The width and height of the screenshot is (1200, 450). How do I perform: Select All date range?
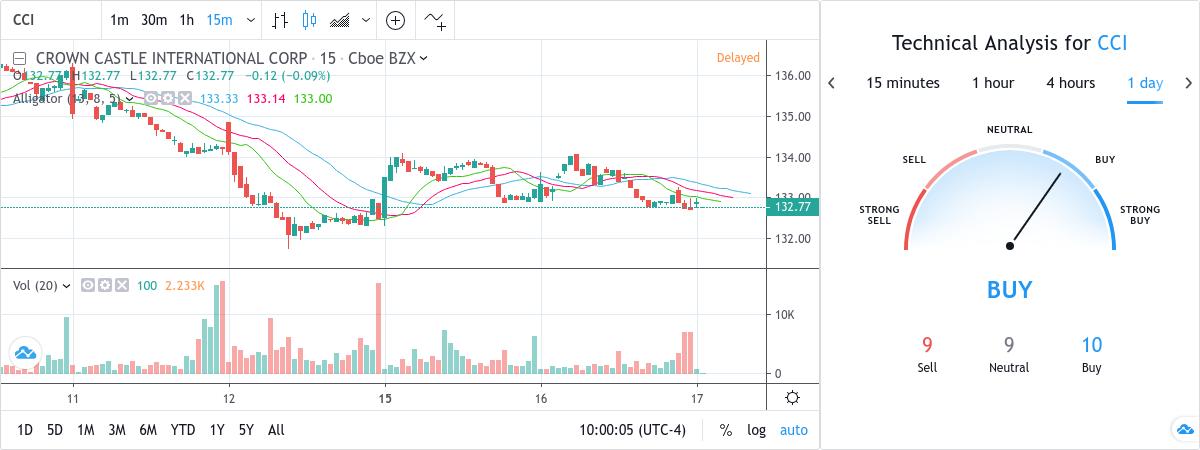(x=276, y=430)
